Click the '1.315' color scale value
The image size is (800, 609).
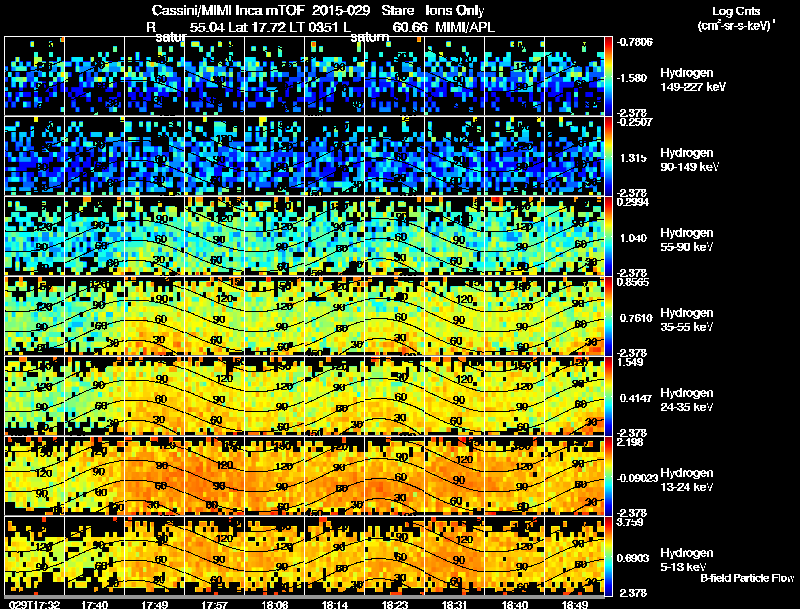coord(633,158)
